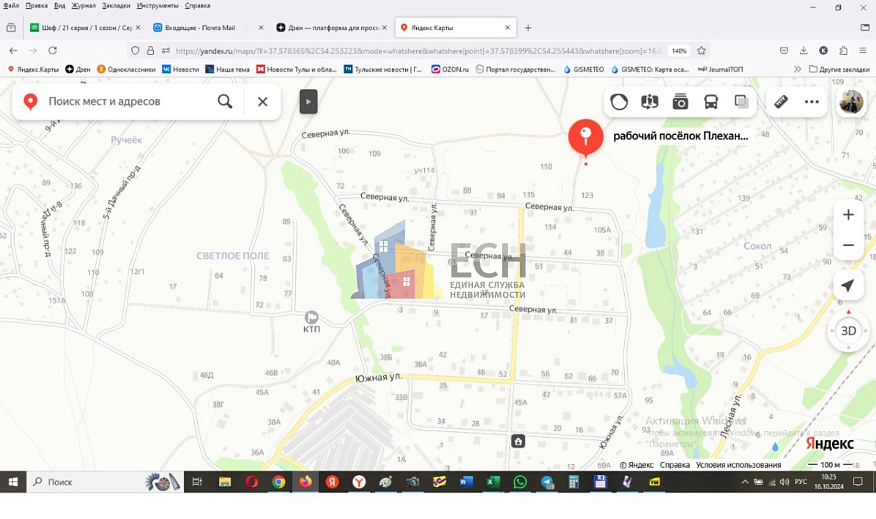Open the Наша тема bookmark
The image size is (876, 519).
tap(227, 69)
